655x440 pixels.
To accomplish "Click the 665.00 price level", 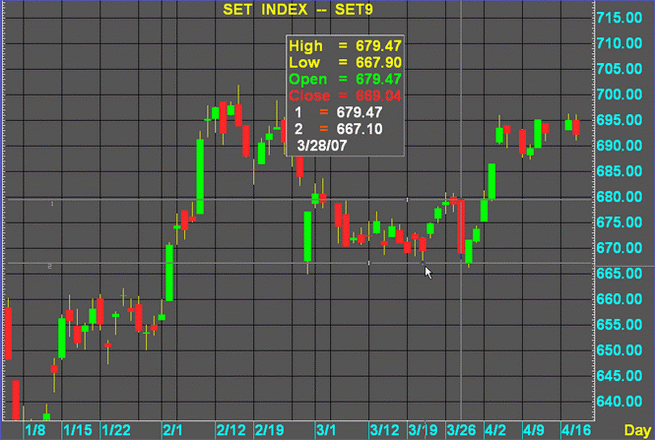I will pyautogui.click(x=619, y=273).
